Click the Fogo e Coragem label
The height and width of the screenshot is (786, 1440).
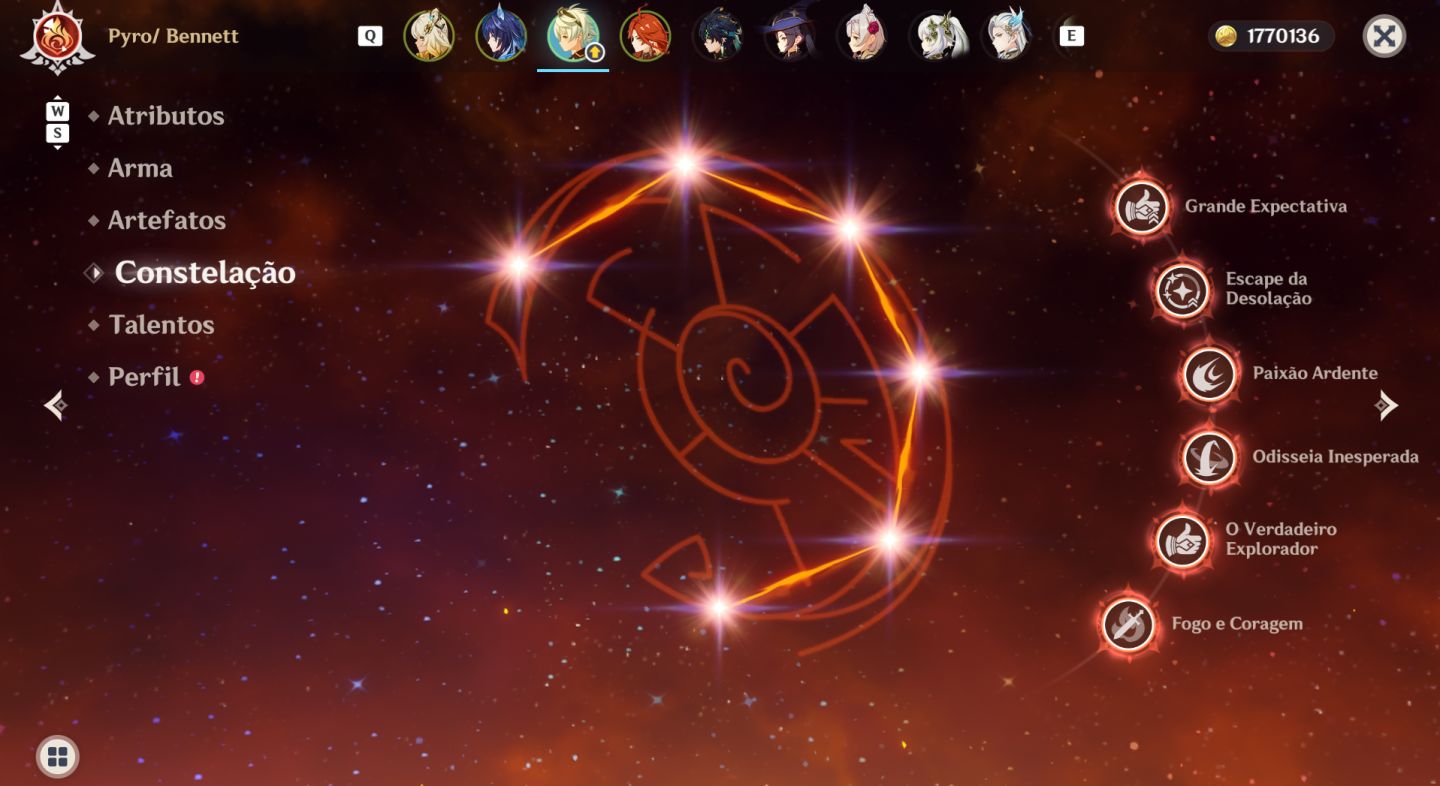(1237, 624)
